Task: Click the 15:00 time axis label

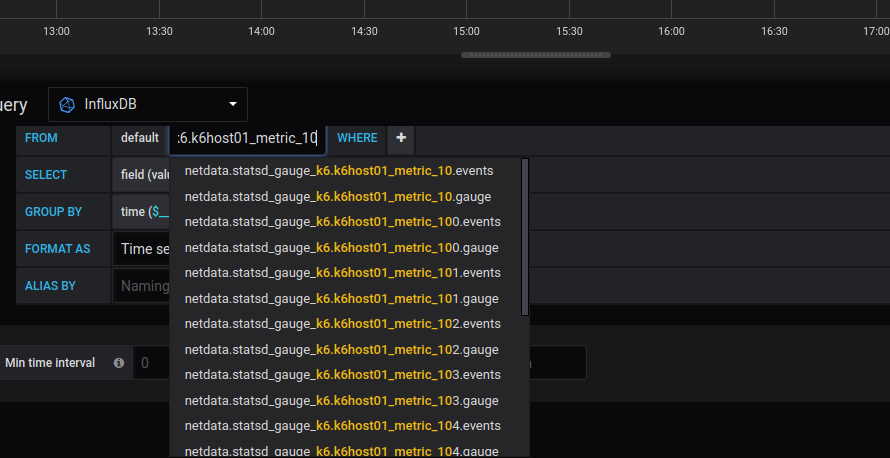Action: 467,31
